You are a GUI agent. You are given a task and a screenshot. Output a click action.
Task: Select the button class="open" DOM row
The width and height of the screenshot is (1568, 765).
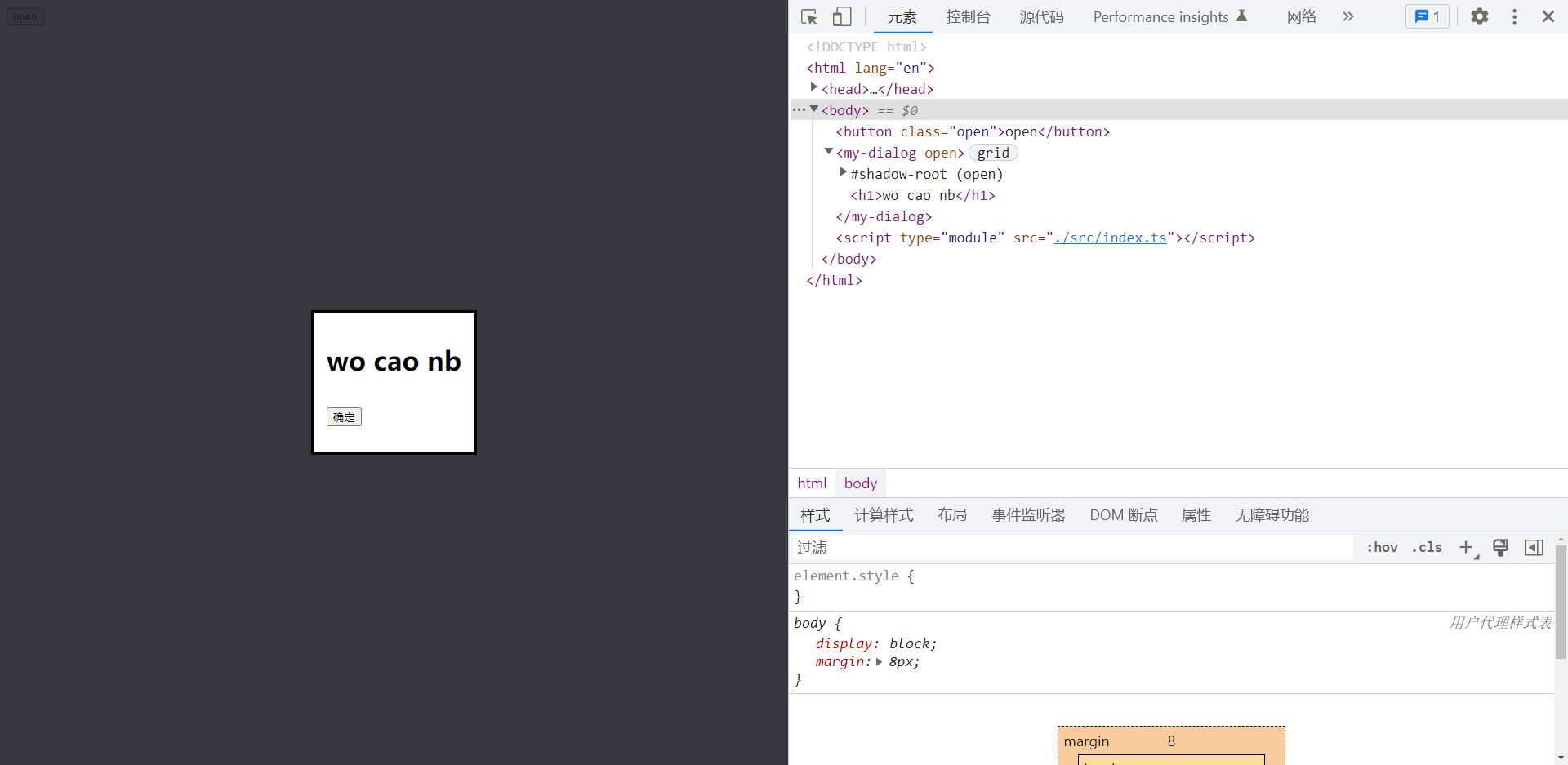coord(973,131)
